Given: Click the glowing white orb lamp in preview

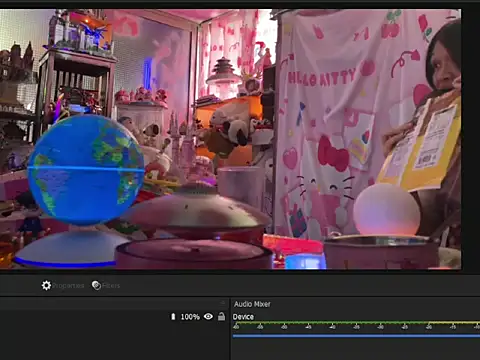Looking at the screenshot, I should (387, 209).
